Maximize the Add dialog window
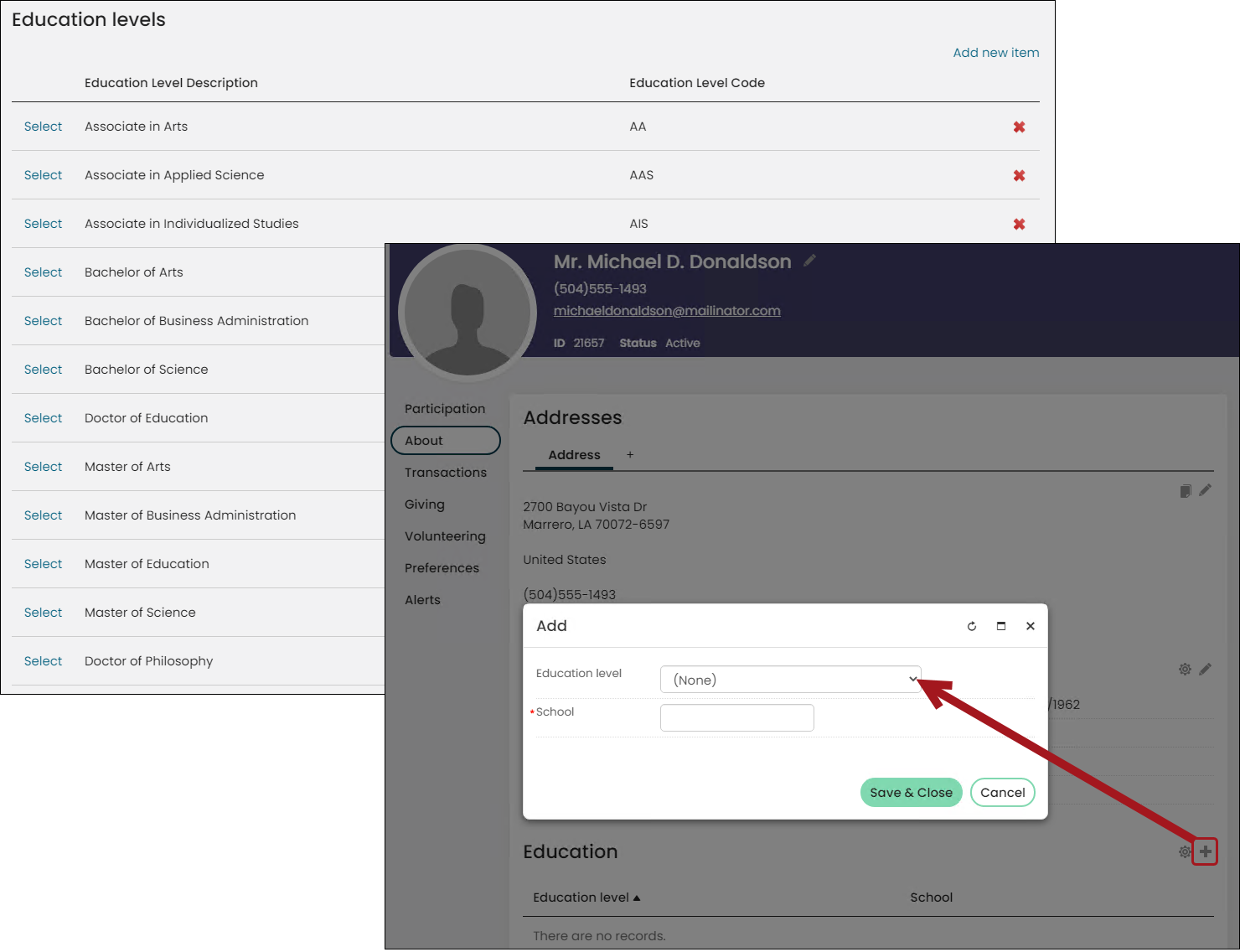1240x952 pixels. click(x=1001, y=626)
